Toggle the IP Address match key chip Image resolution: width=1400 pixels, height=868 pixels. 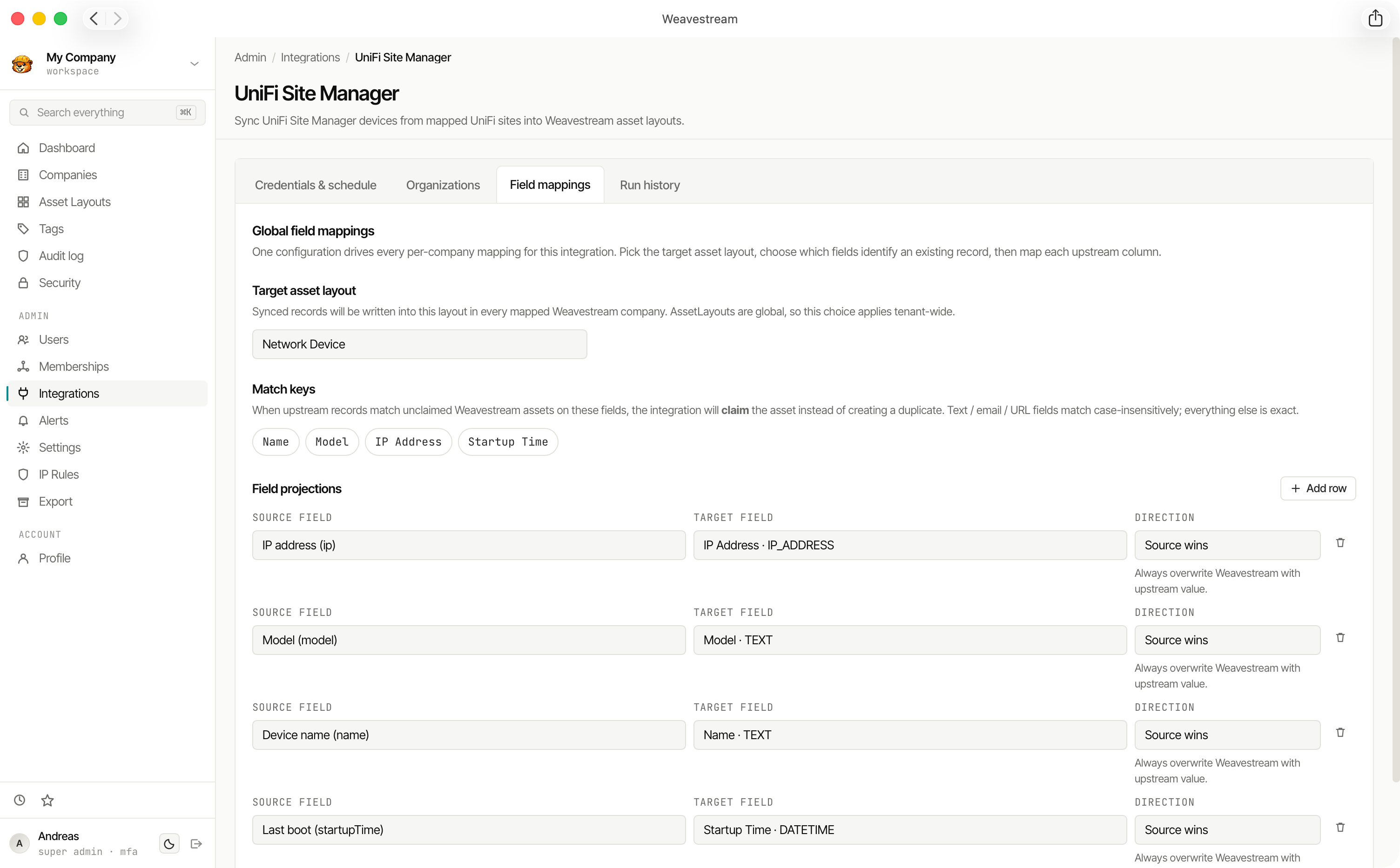point(408,442)
